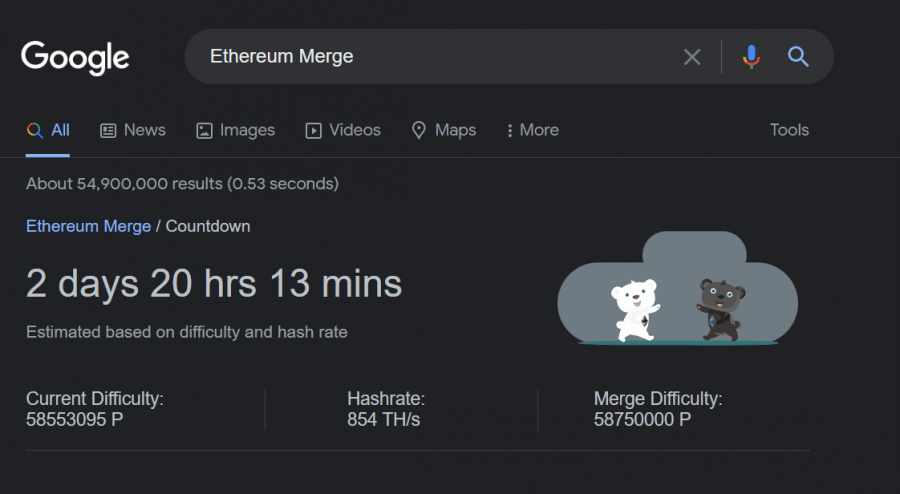This screenshot has height=494, width=900.
Task: Click the Current Difficulty label
Action: coord(95,398)
